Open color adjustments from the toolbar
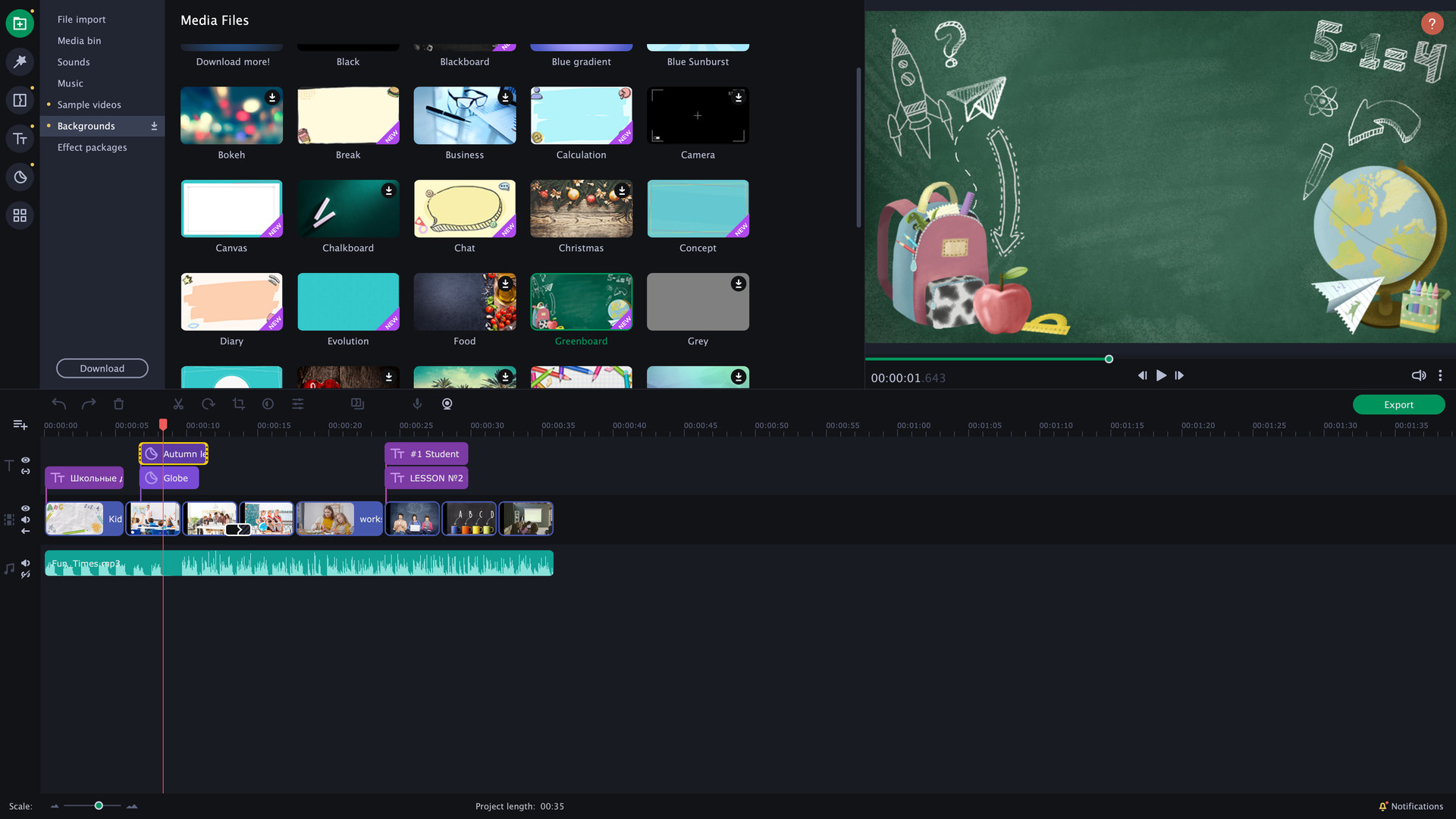Image resolution: width=1456 pixels, height=819 pixels. click(x=268, y=403)
